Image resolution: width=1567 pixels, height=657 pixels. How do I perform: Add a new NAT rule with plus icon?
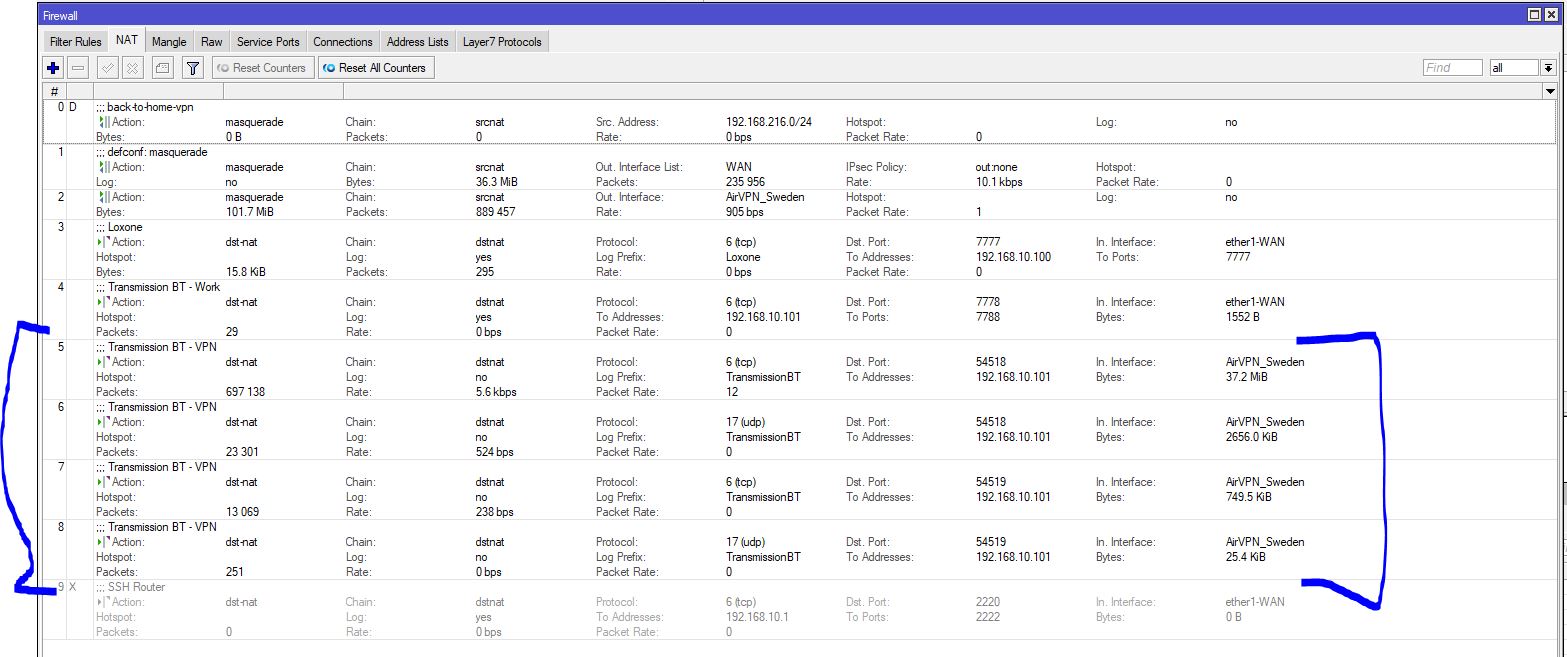[x=53, y=68]
